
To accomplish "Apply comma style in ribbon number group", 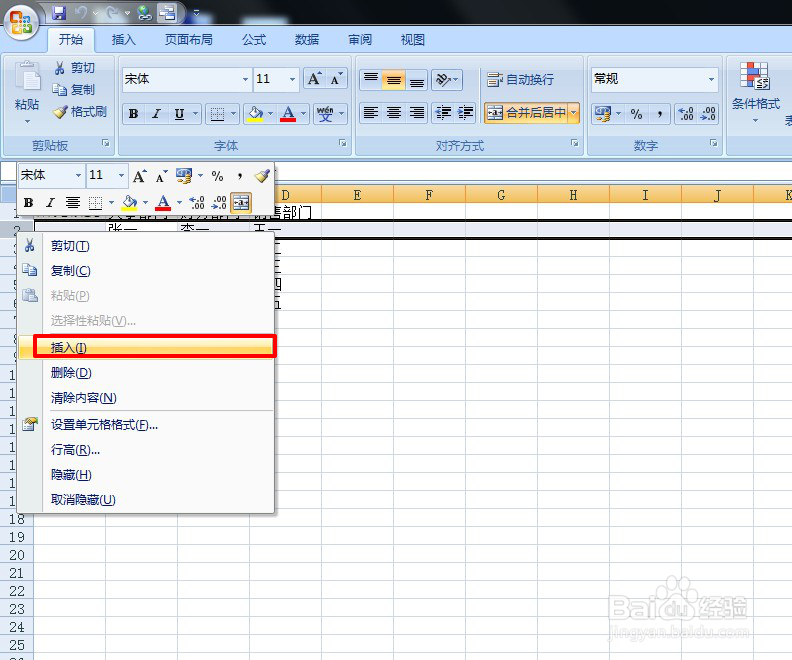I will [x=659, y=114].
